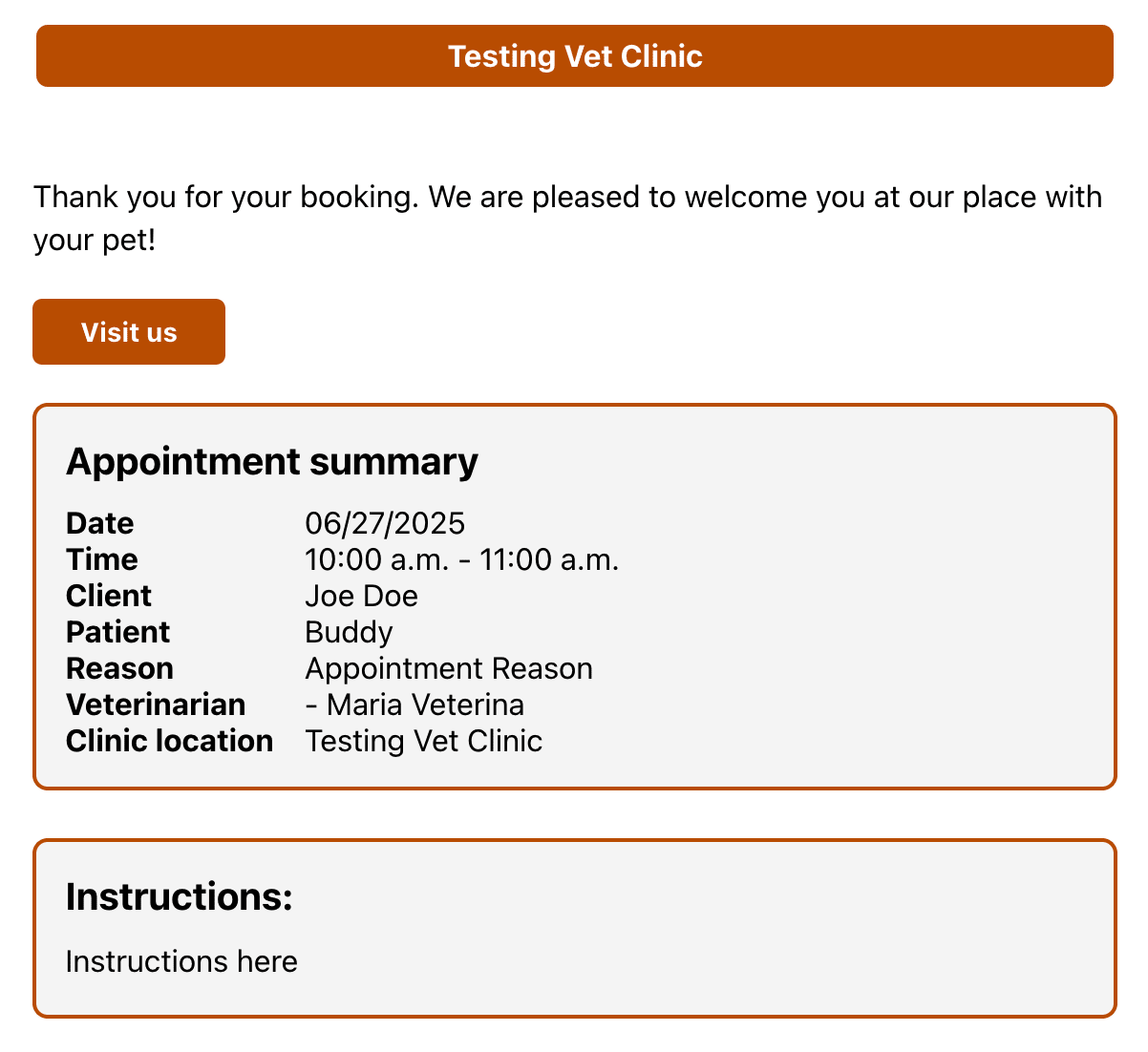
Task: Click the Instructions: heading
Action: (180, 896)
